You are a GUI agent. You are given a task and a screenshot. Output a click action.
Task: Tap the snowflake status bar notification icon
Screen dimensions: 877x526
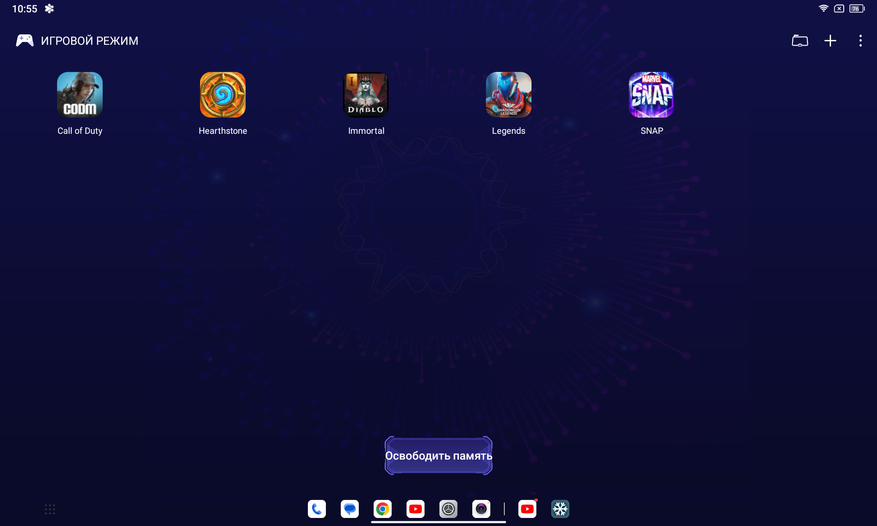[49, 8]
